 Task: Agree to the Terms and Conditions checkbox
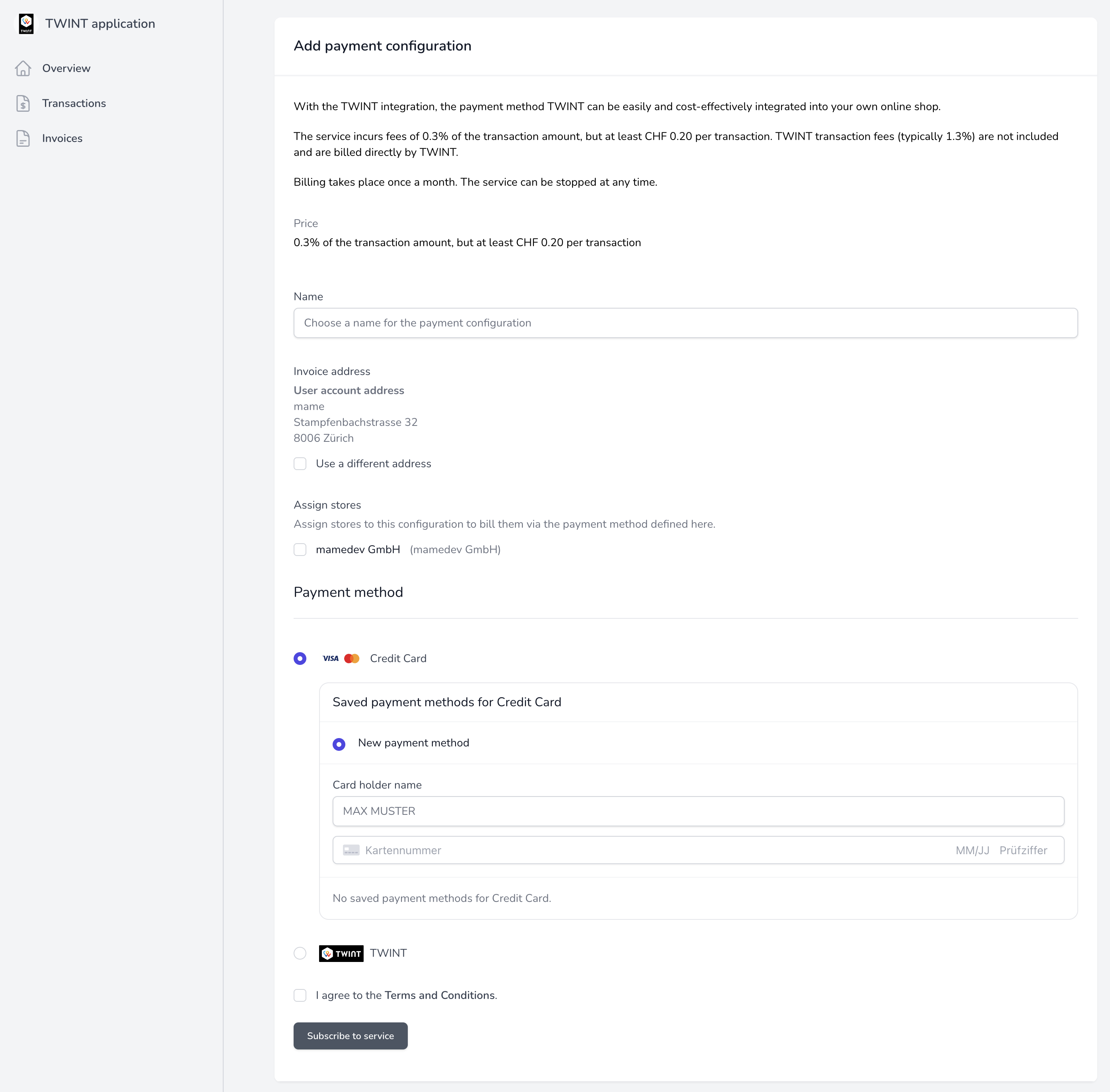click(300, 995)
